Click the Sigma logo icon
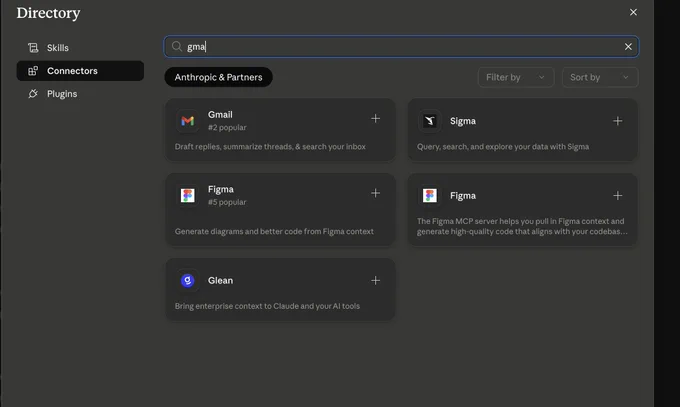Screen dimensions: 680x407 430,121
